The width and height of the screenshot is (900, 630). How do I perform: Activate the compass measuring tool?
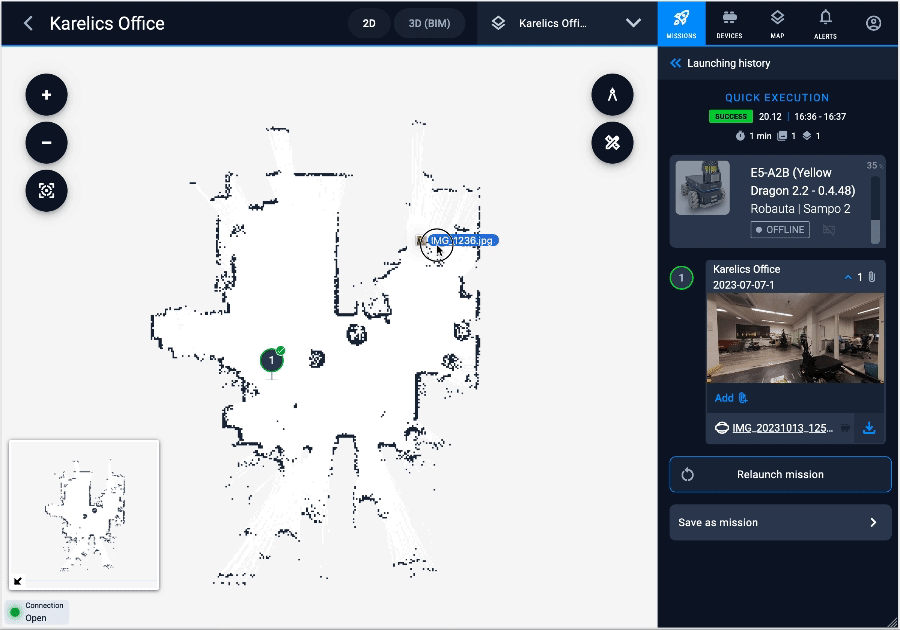click(x=612, y=96)
